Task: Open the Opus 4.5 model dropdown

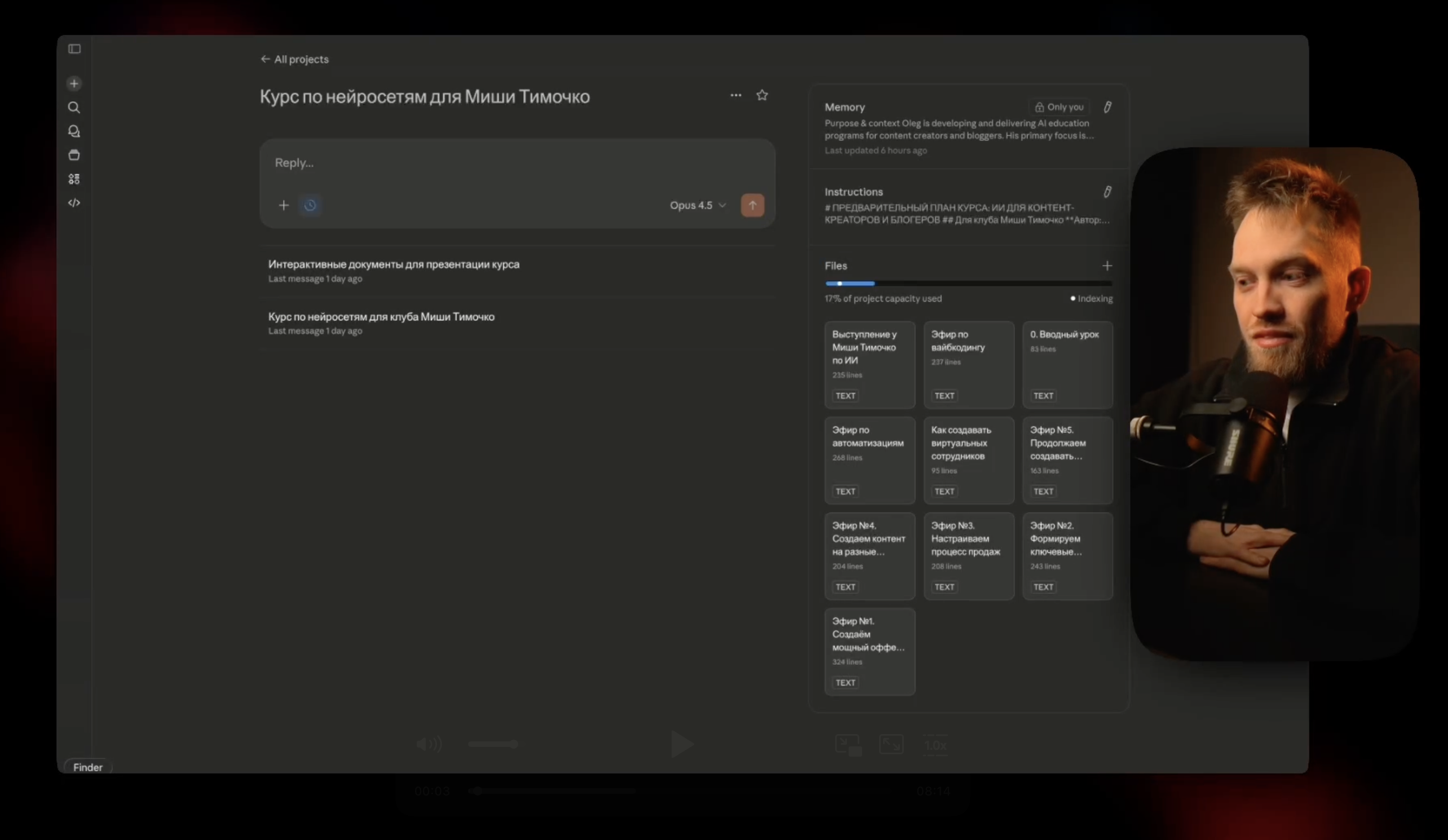Action: tap(697, 205)
